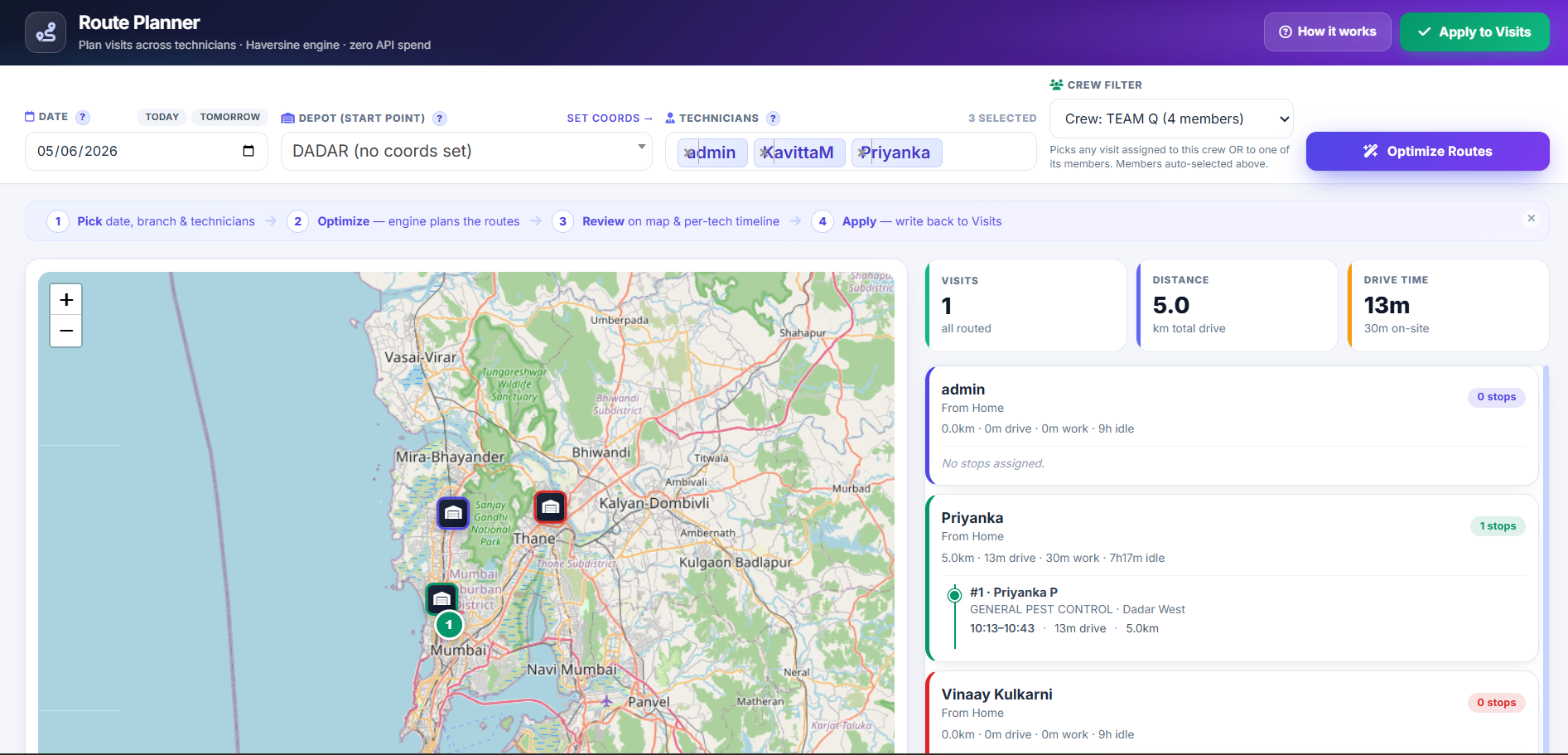Open the admin technician route card
1568x755 pixels.
pyautogui.click(x=1232, y=425)
